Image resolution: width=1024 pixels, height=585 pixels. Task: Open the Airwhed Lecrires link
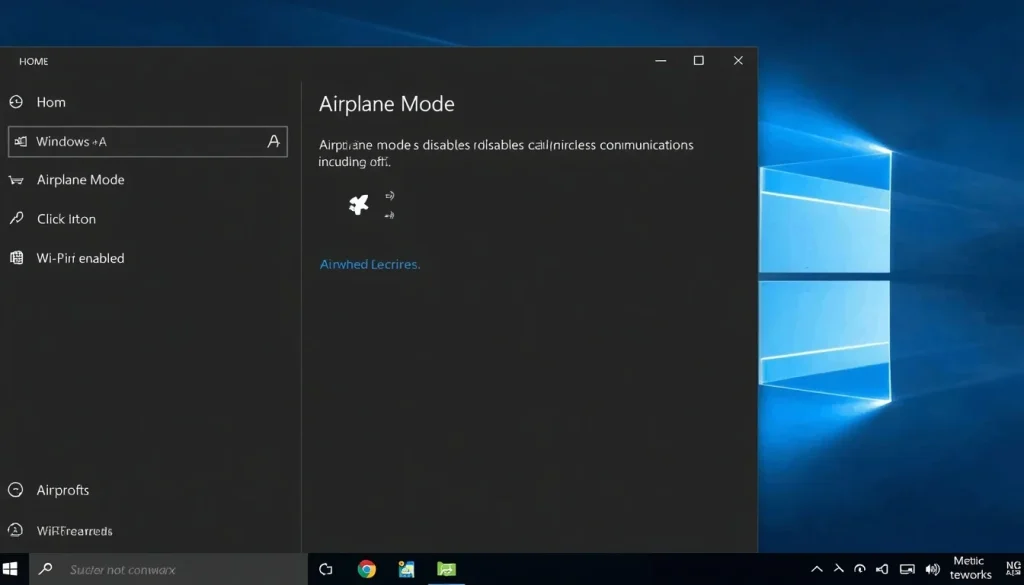pos(370,264)
